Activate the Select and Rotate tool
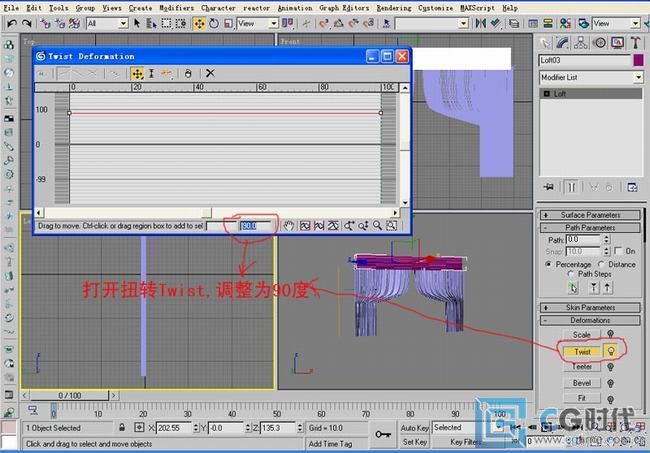The width and height of the screenshot is (650, 453). (214, 24)
